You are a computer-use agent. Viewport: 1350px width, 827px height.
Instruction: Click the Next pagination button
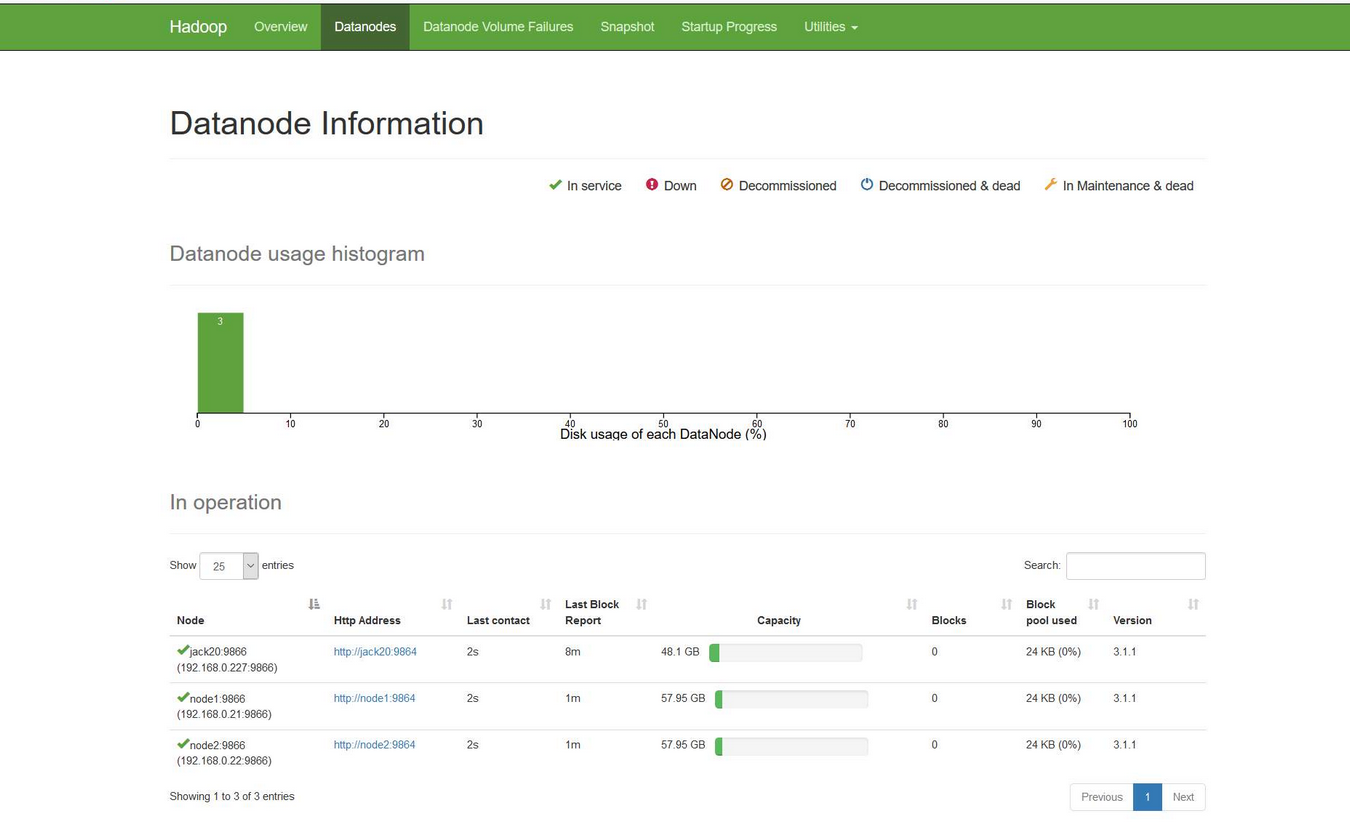click(1183, 797)
